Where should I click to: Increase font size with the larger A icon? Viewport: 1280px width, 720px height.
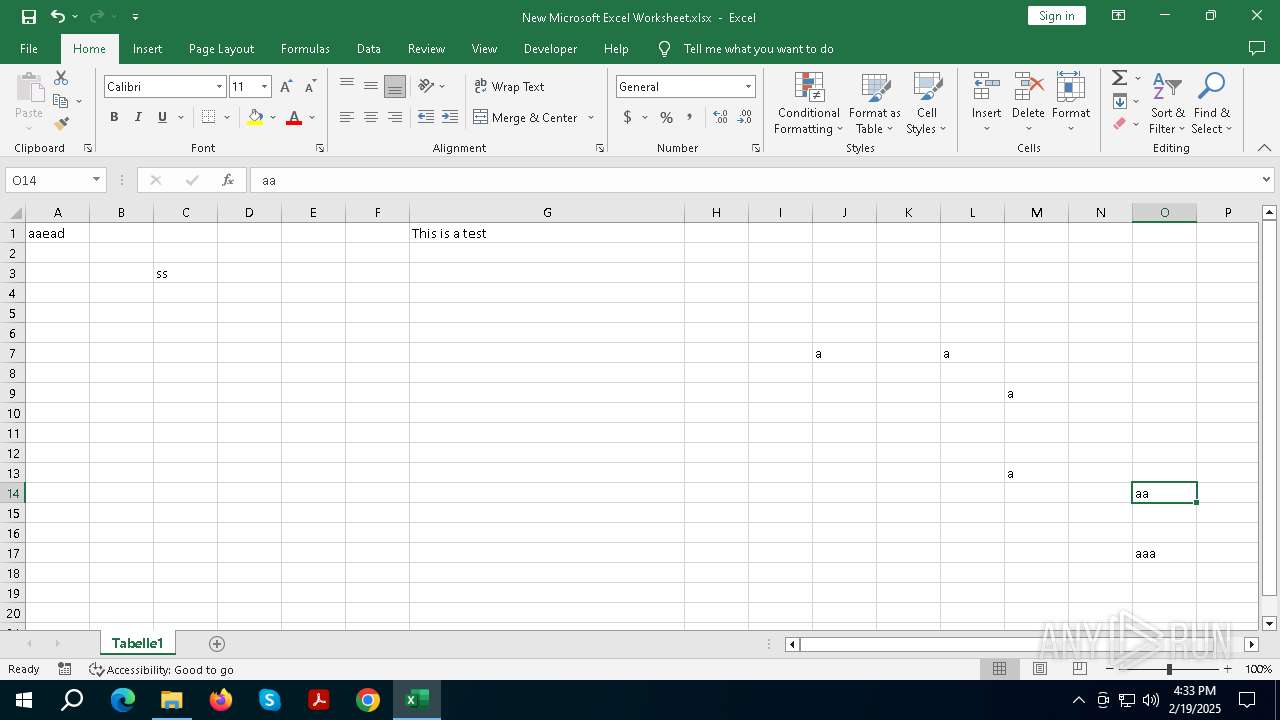[x=287, y=87]
